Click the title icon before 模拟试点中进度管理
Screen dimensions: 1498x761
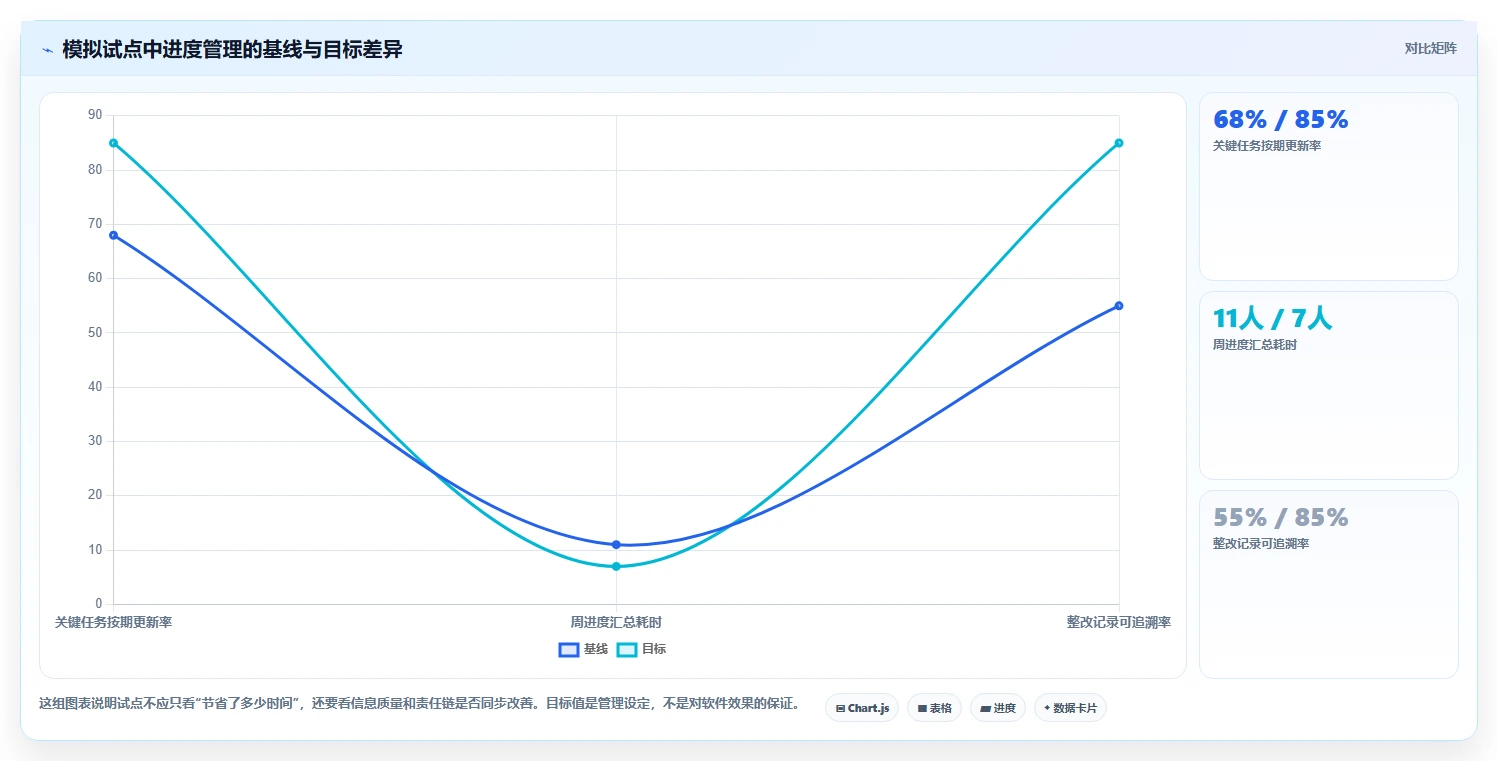[x=47, y=50]
